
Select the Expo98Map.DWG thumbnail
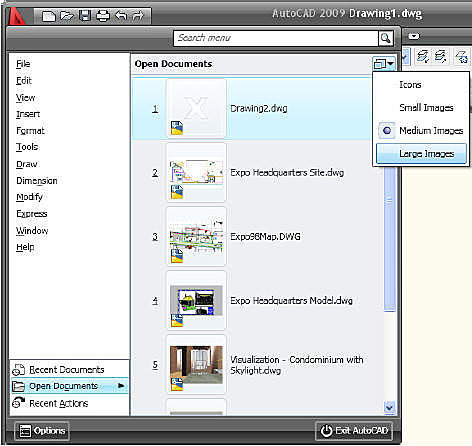[196, 237]
